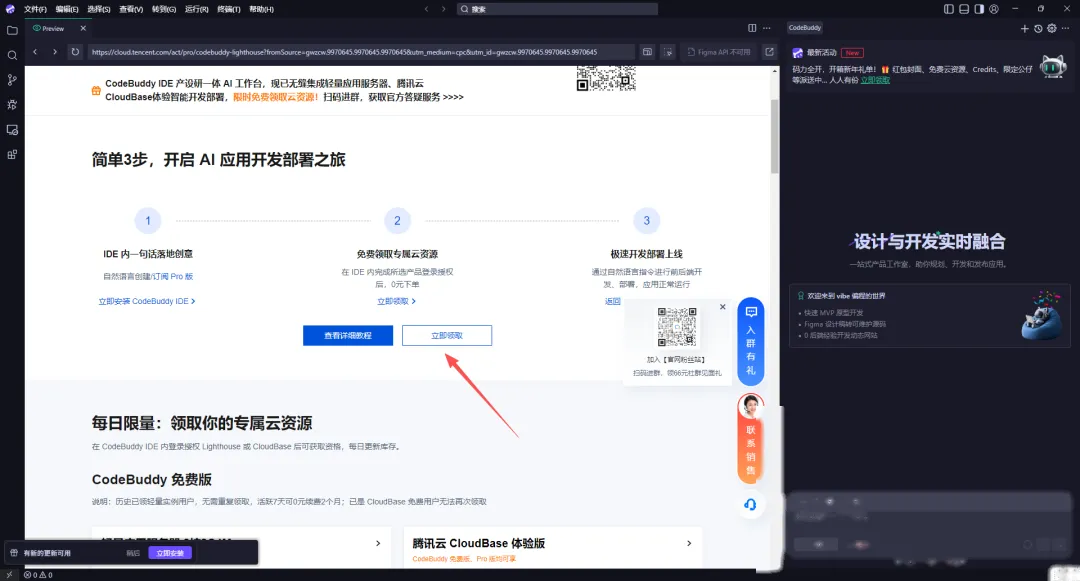
Task: Open CodeBuddy settings gear icon
Action: [1052, 28]
